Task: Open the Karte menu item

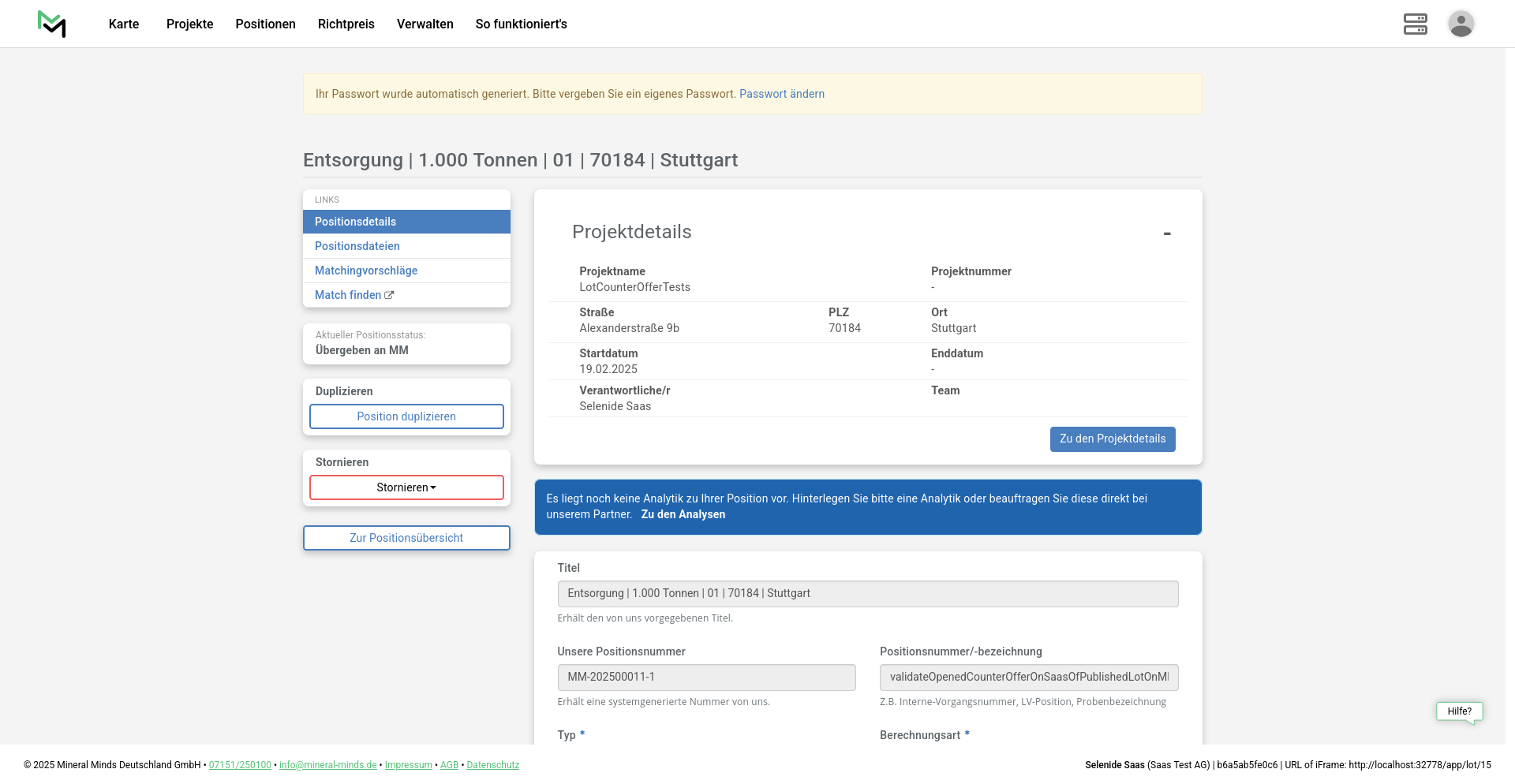Action: (124, 24)
